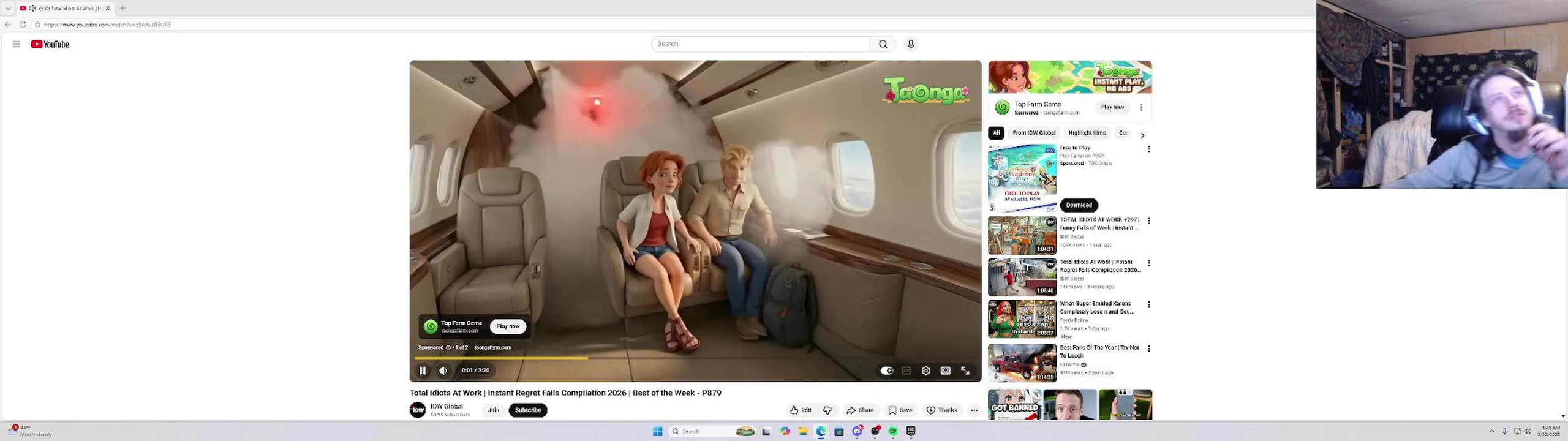Go back with browser back arrow
This screenshot has width=1568, height=441.
pyautogui.click(x=8, y=24)
